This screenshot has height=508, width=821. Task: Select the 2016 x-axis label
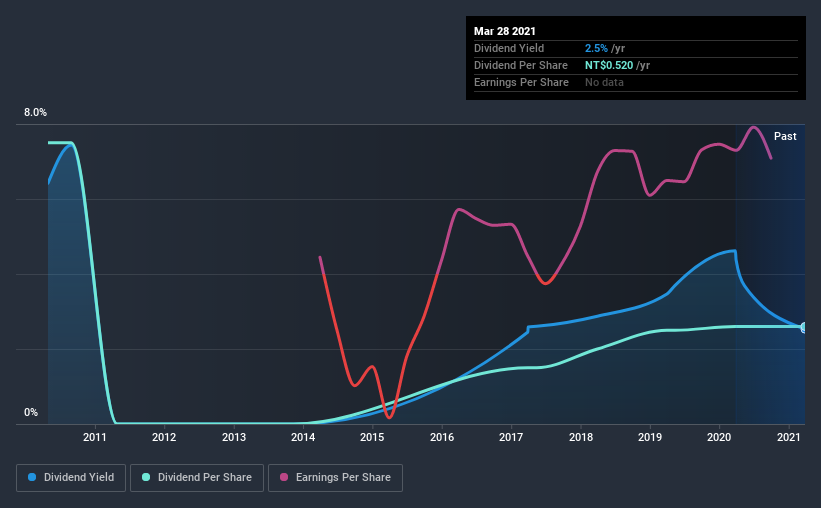coord(442,437)
